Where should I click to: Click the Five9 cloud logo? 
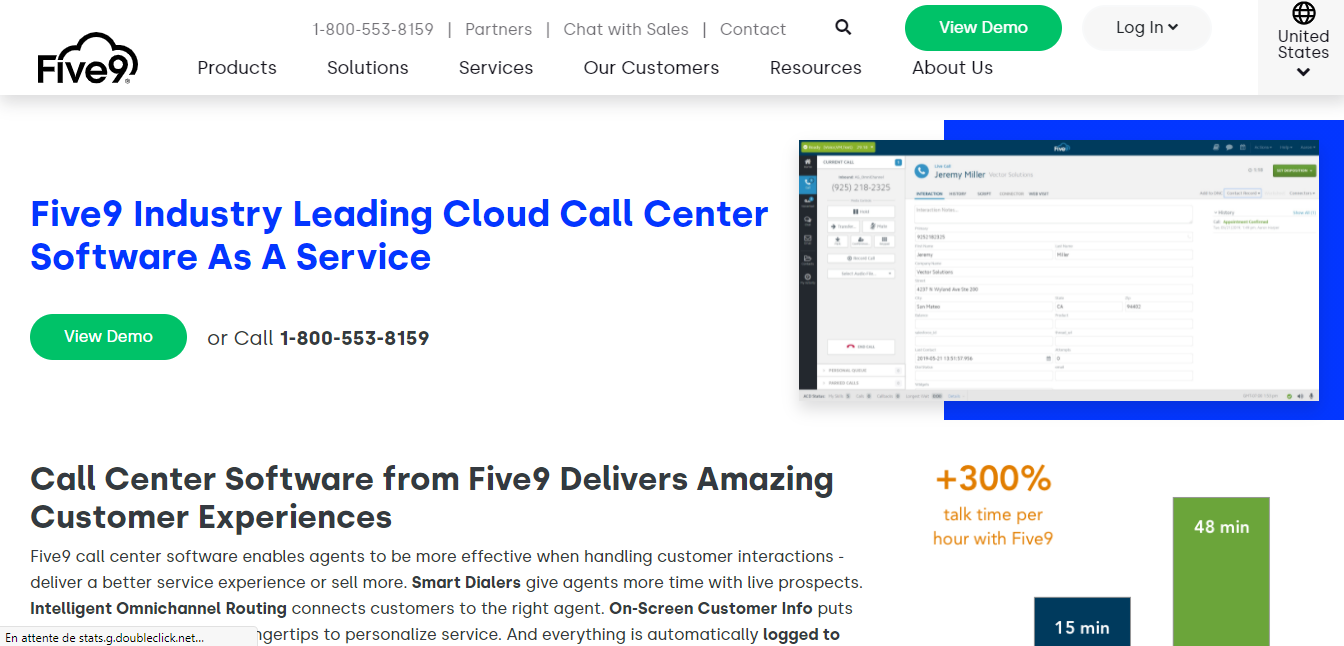click(88, 58)
